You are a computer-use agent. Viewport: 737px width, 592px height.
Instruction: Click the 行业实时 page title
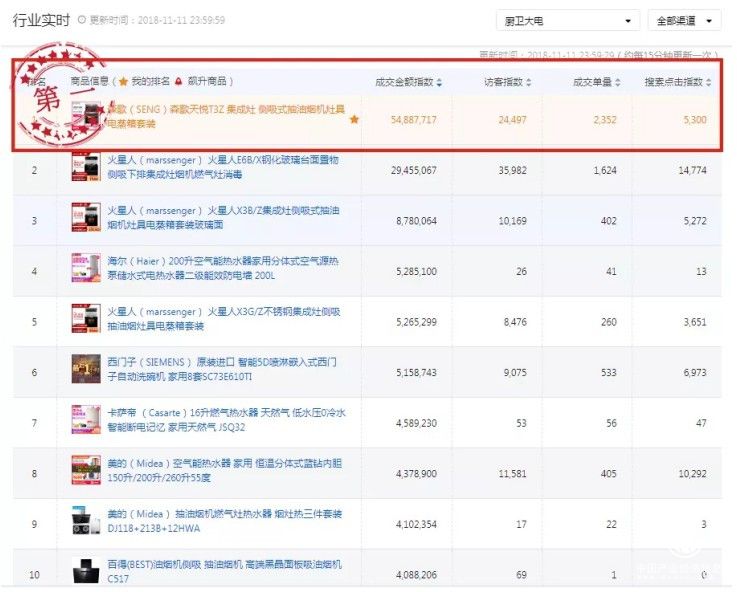point(39,20)
